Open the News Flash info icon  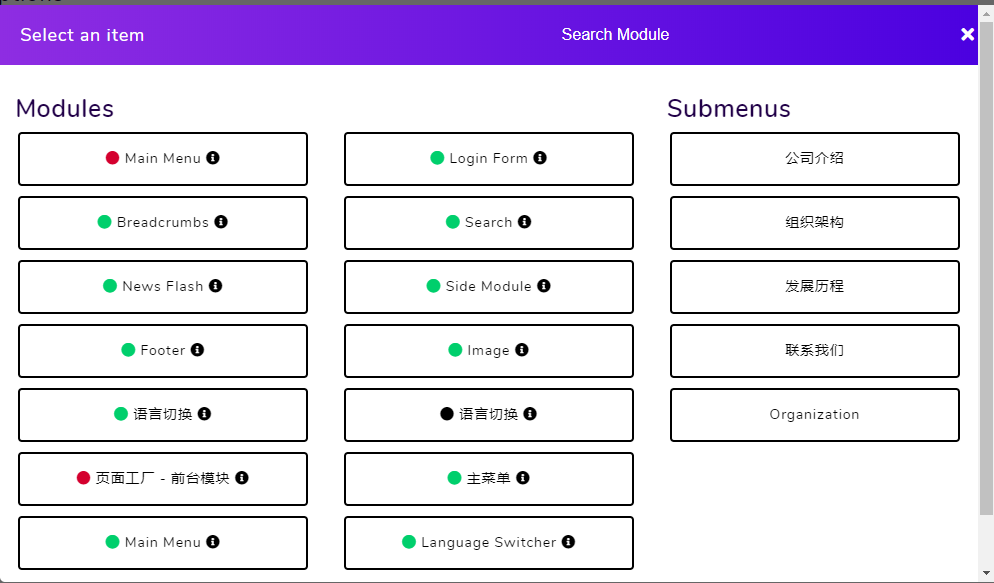click(x=216, y=286)
